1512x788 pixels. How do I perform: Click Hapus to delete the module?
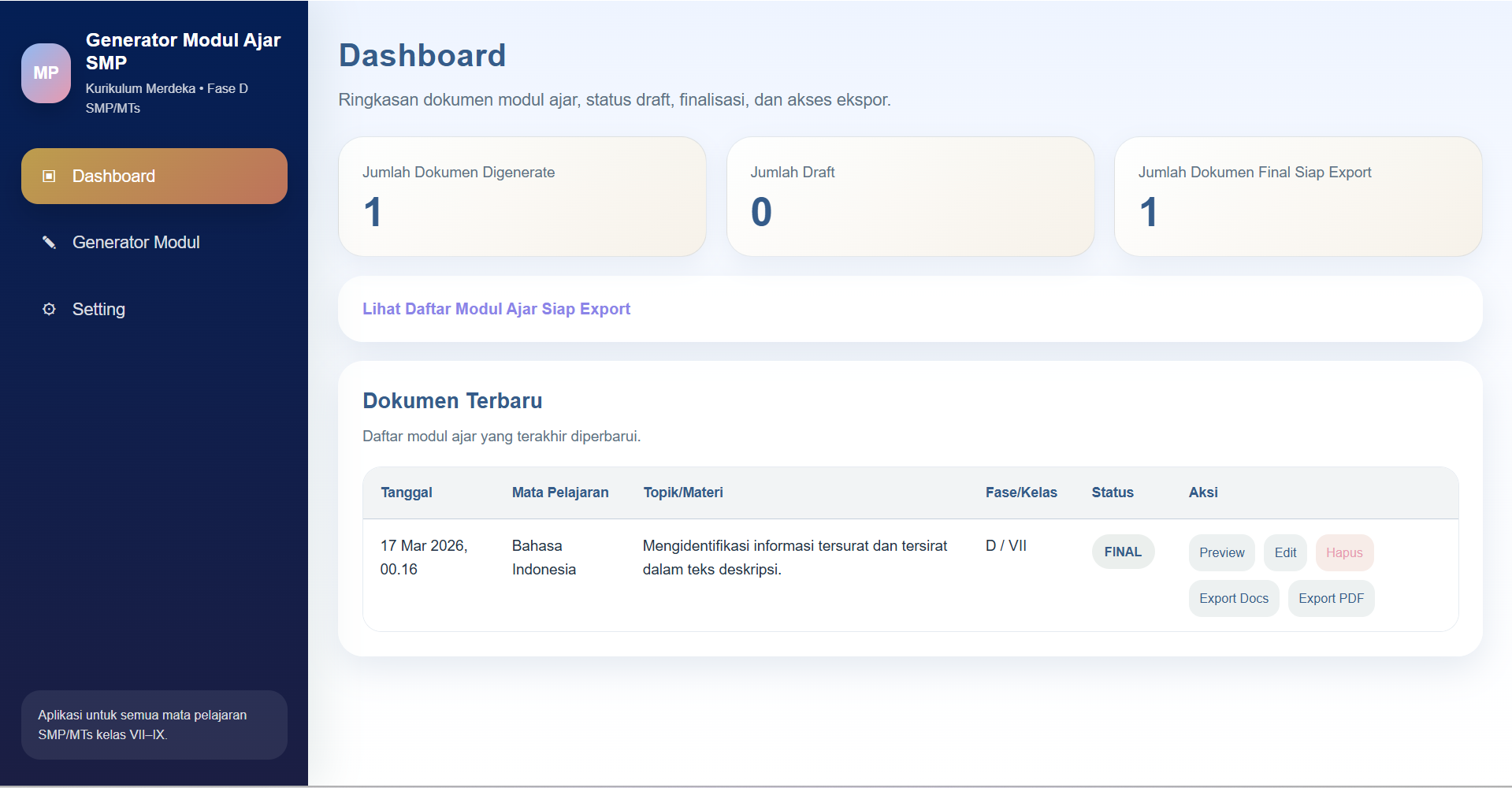tap(1344, 552)
